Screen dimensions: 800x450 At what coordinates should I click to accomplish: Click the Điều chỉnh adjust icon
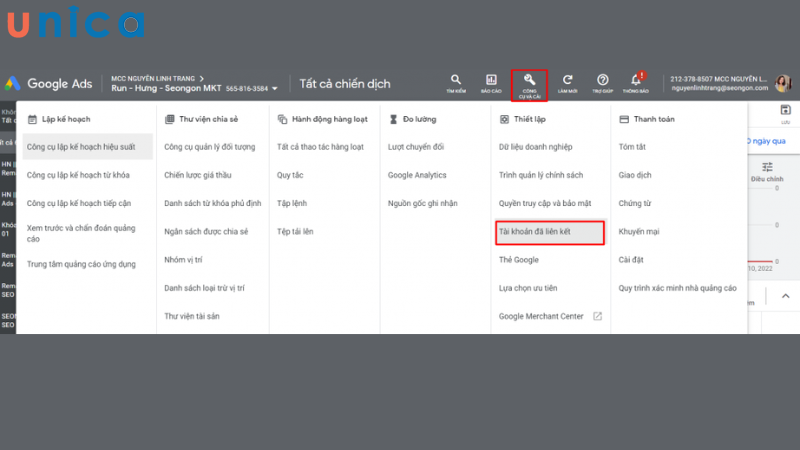tap(767, 167)
